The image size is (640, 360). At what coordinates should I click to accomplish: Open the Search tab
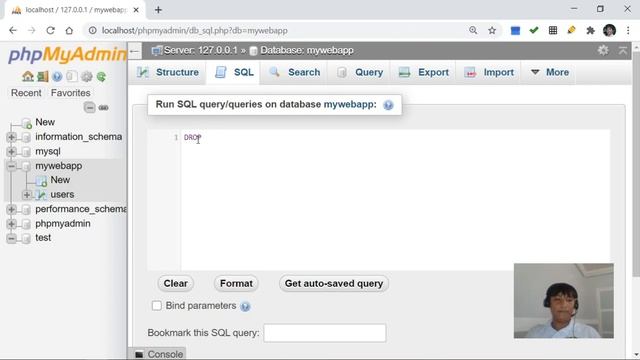coord(294,72)
